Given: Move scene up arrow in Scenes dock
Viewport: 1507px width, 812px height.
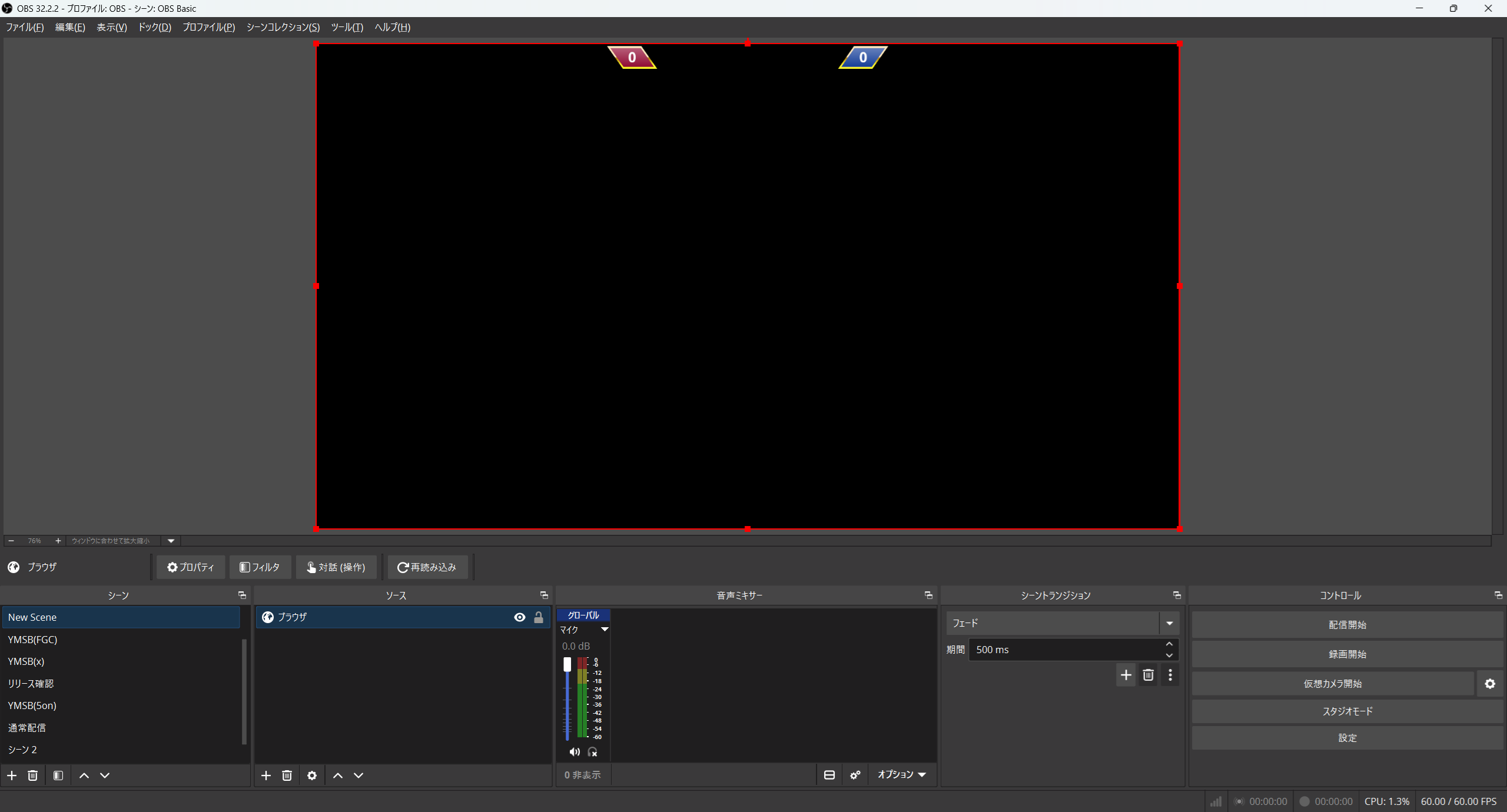Looking at the screenshot, I should coord(84,776).
